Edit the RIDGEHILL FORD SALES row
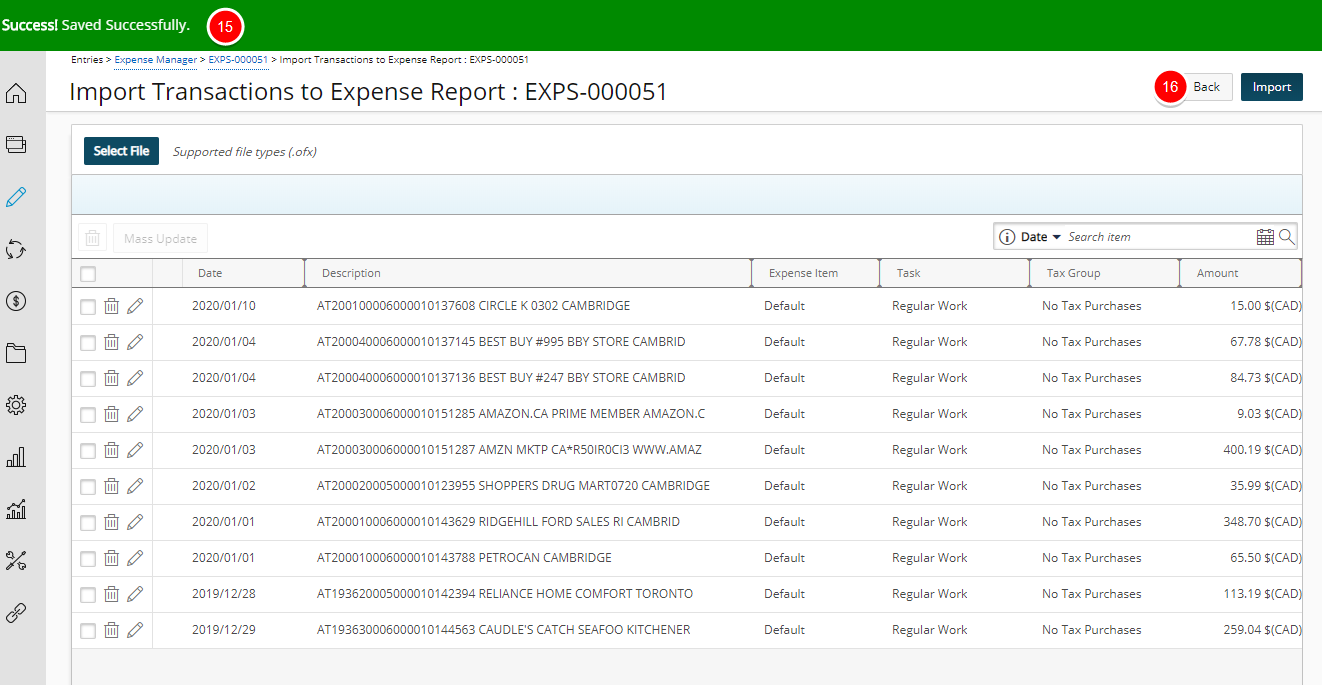Image resolution: width=1322 pixels, height=685 pixels. 135,522
